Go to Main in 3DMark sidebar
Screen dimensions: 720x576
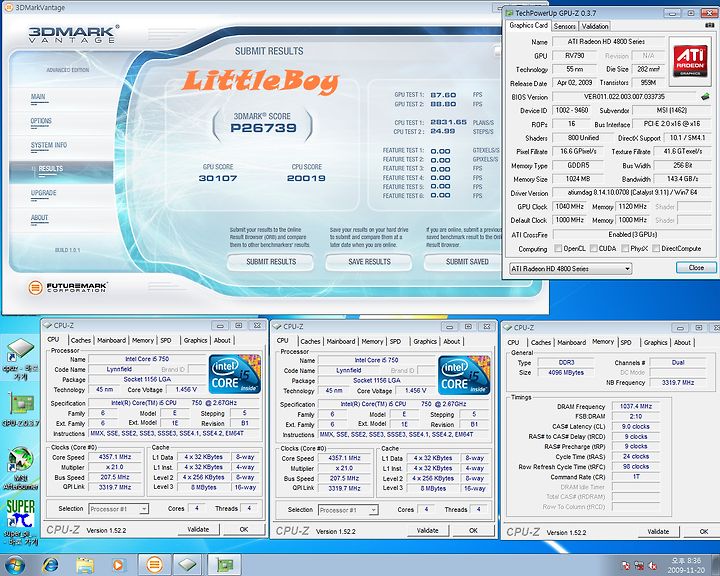pos(38,96)
